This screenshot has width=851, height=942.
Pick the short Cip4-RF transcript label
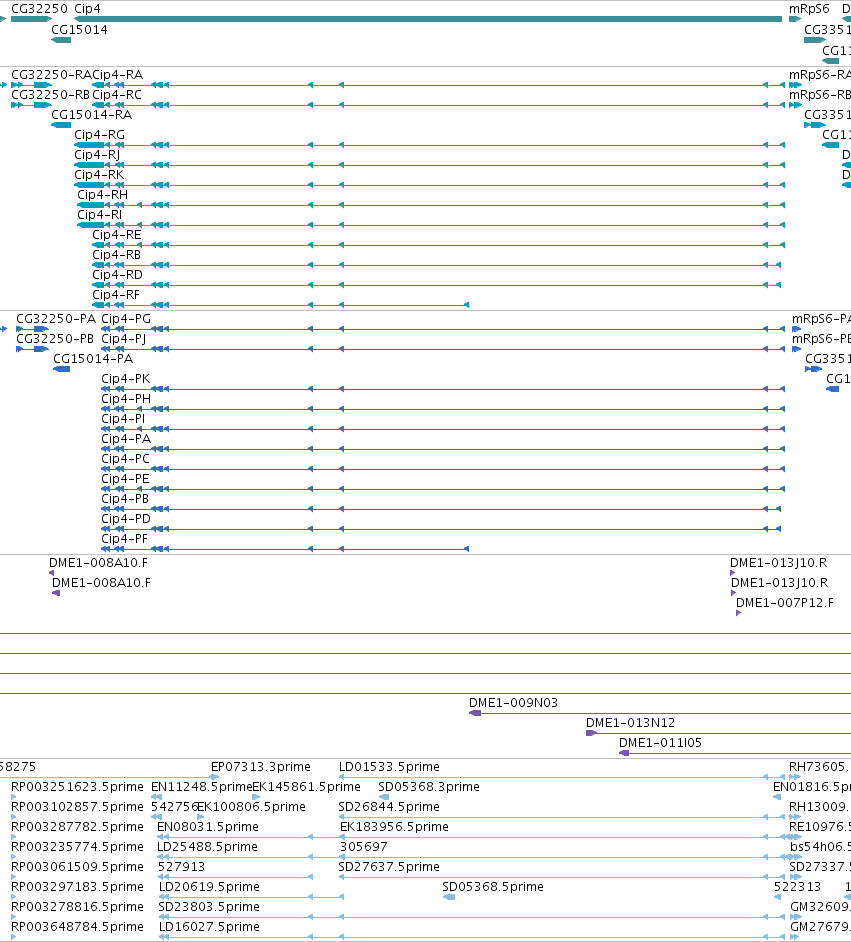(116, 294)
